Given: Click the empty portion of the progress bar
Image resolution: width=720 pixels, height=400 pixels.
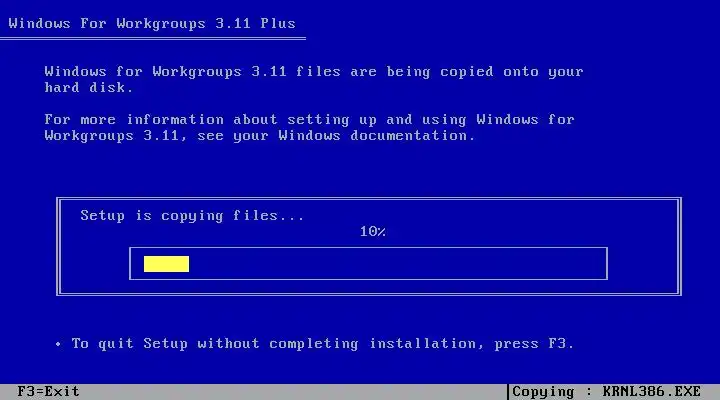Looking at the screenshot, I should coord(398,264).
